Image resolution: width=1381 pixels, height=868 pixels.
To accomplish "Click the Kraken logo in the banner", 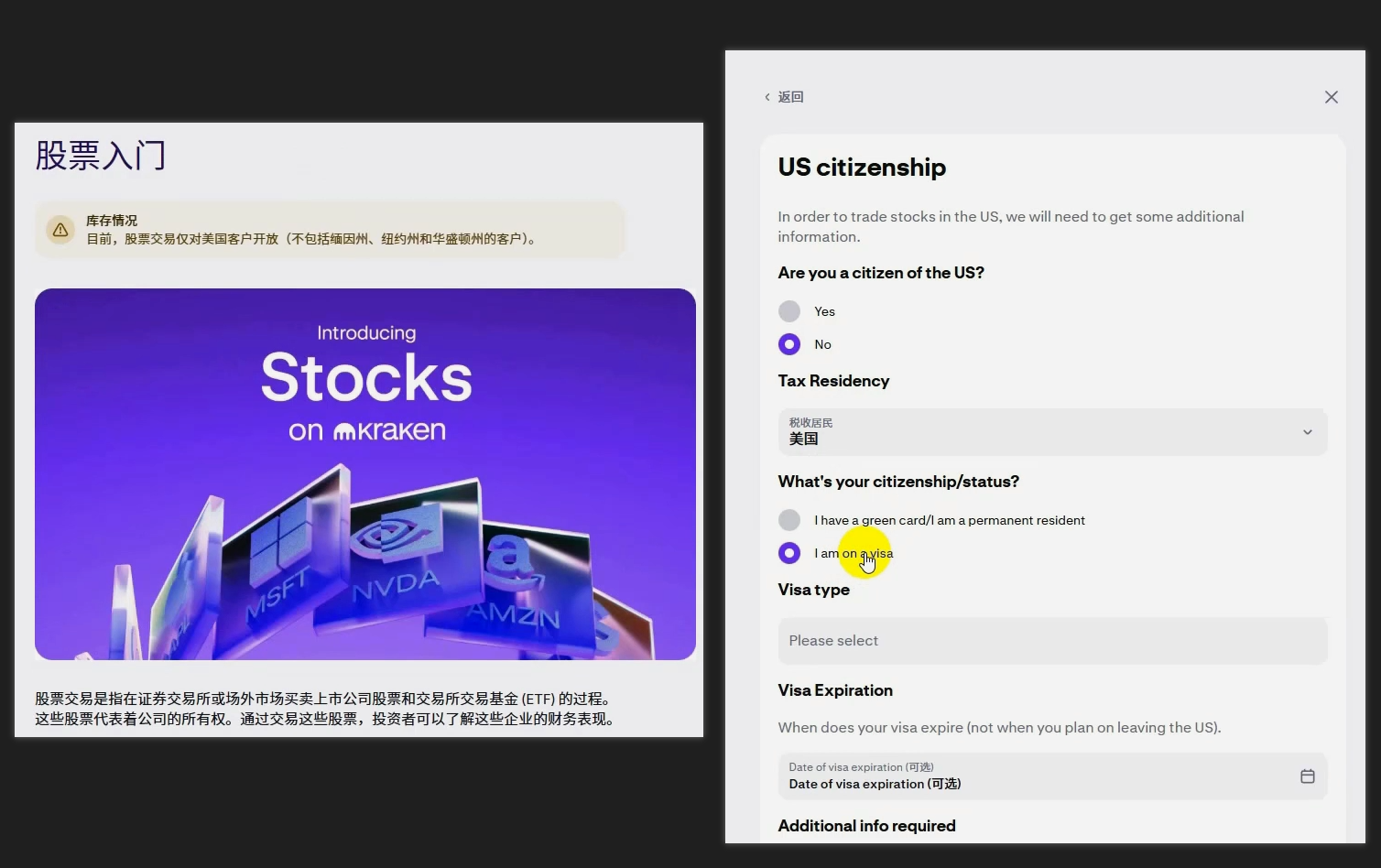I will [x=389, y=430].
